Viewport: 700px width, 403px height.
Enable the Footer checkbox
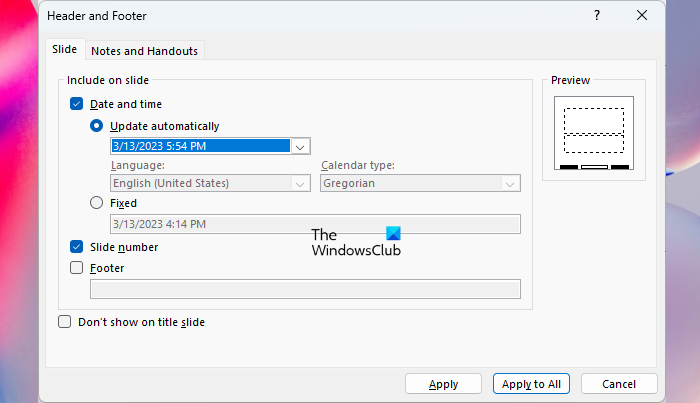(76, 268)
